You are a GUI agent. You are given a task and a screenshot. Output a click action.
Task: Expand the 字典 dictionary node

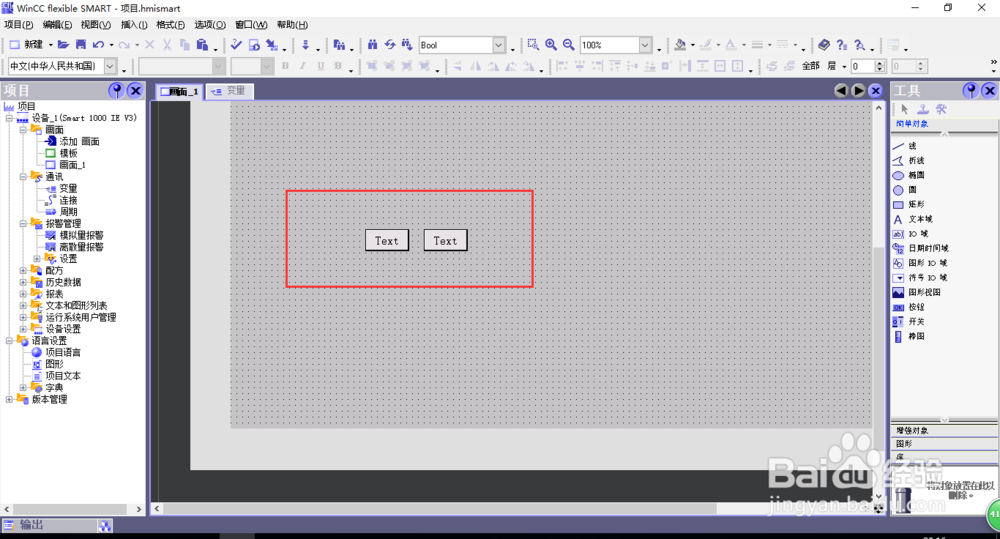(23, 387)
